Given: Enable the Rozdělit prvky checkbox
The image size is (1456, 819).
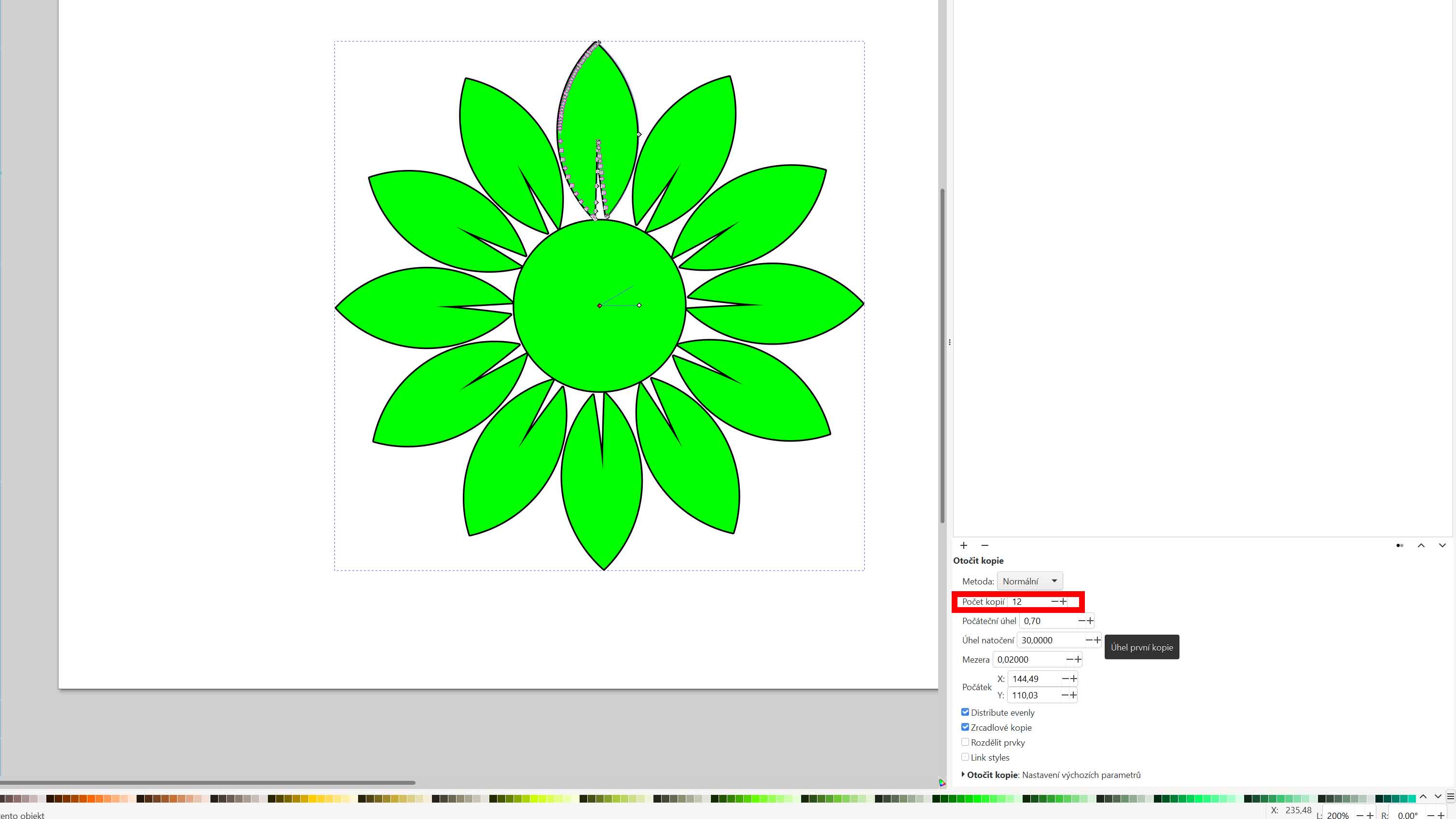Looking at the screenshot, I should 965,742.
